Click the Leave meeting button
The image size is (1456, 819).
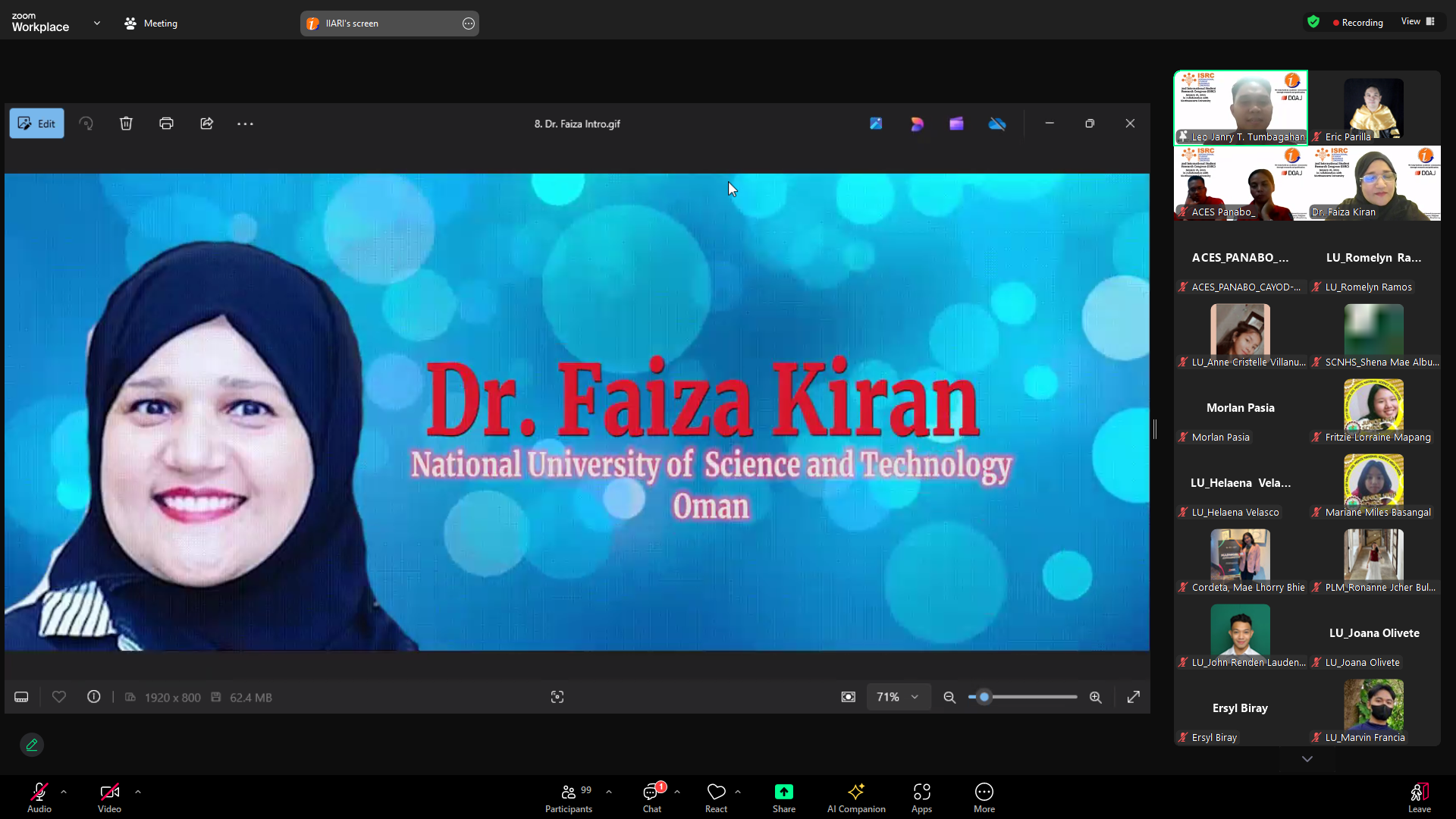pyautogui.click(x=1419, y=798)
